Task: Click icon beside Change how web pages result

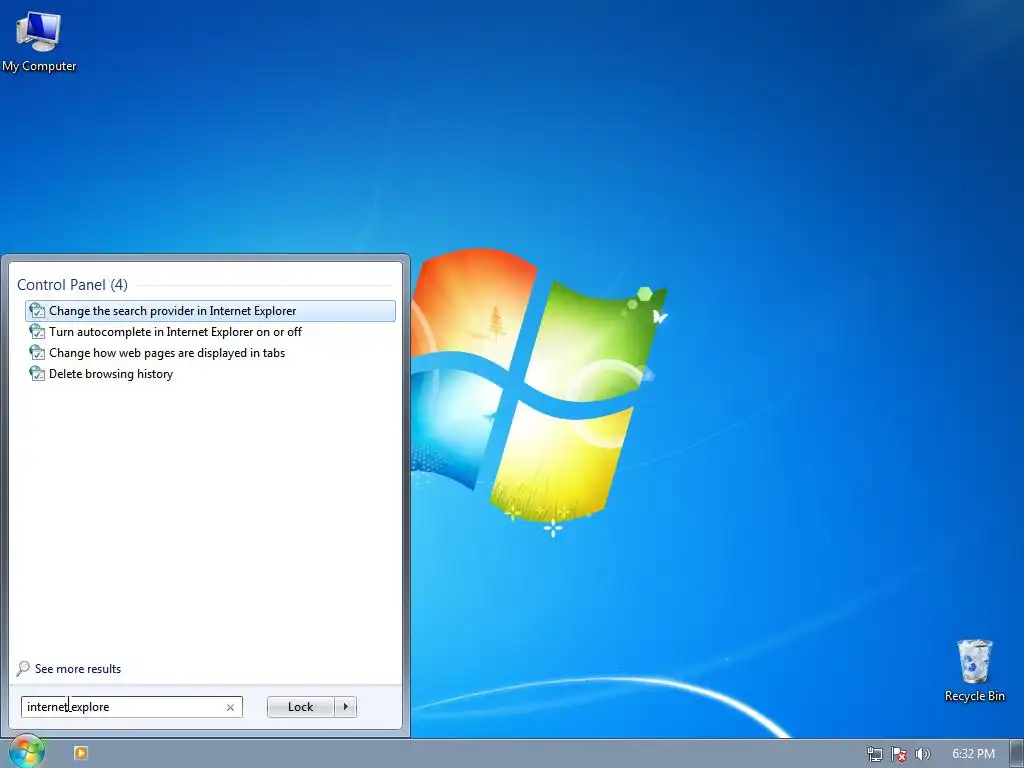Action: [37, 353]
